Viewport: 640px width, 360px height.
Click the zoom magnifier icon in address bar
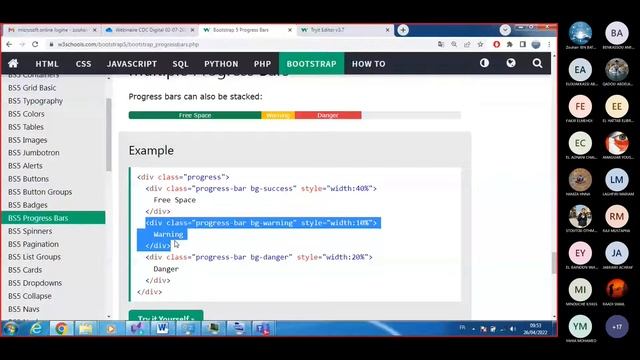pyautogui.click(x=454, y=44)
